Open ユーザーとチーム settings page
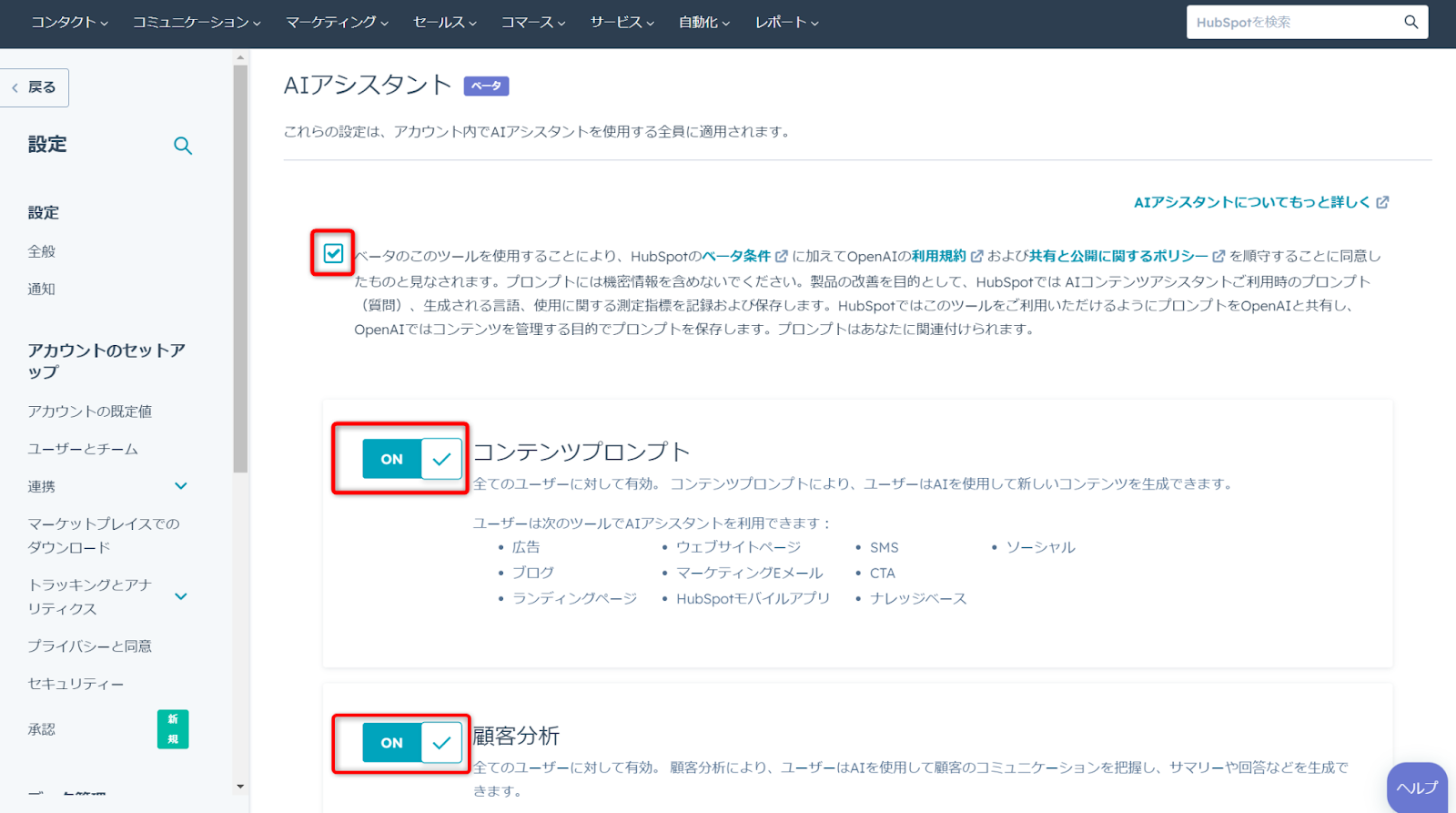 pos(83,449)
